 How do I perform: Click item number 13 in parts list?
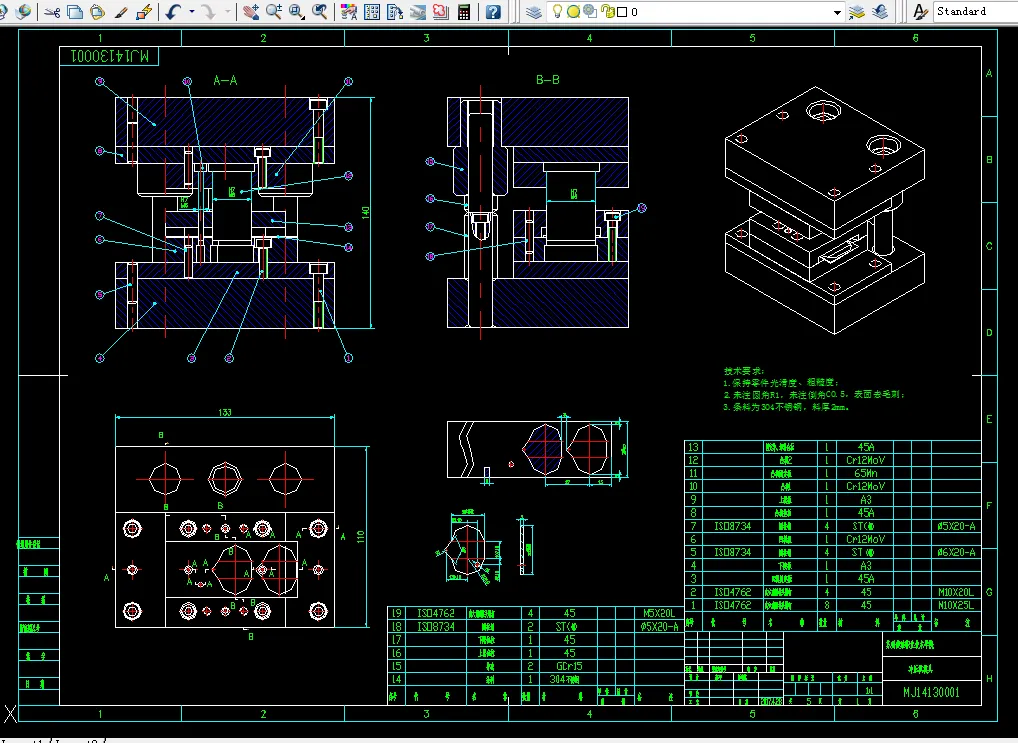click(693, 447)
